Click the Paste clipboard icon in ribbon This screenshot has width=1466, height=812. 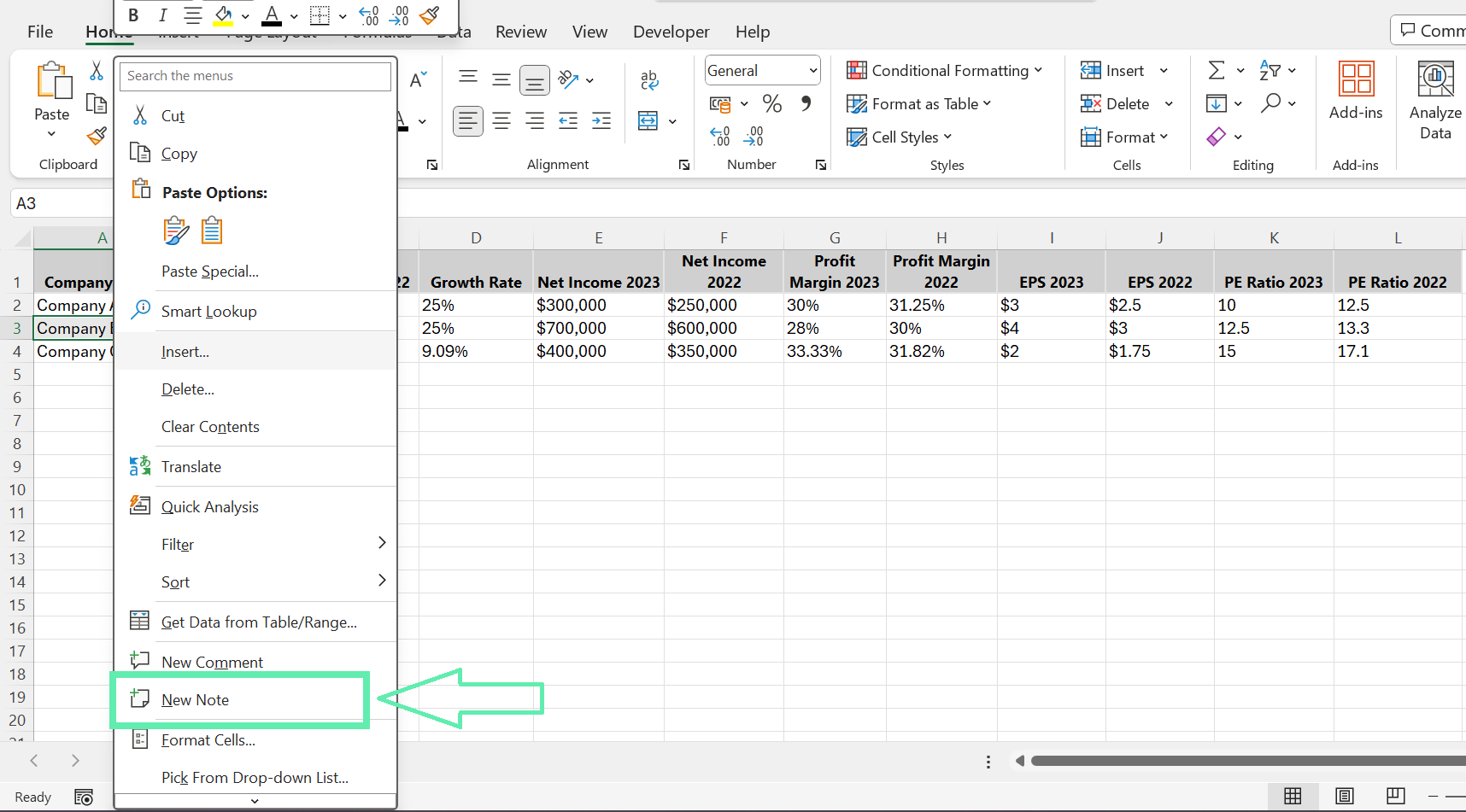54,80
